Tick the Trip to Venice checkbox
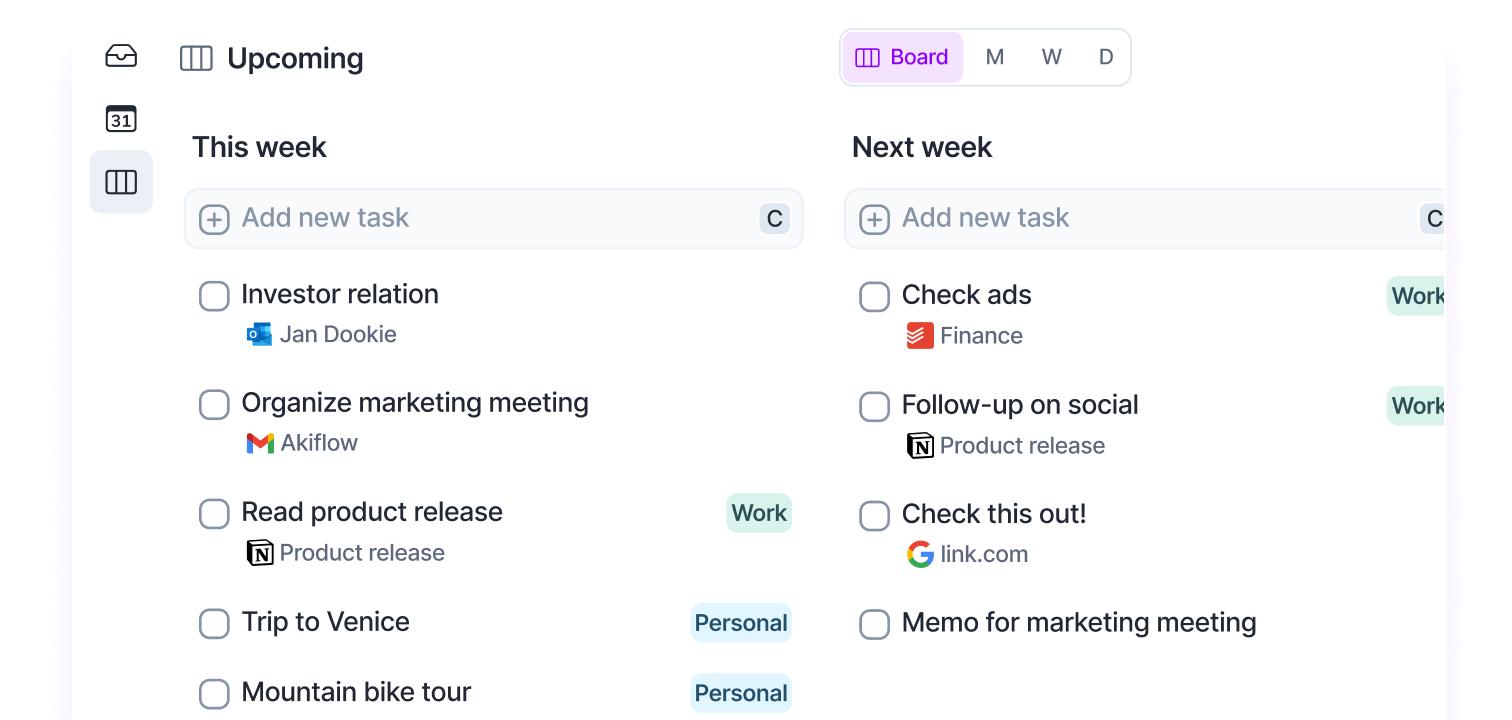Screen dimensions: 1512x720 [214, 623]
